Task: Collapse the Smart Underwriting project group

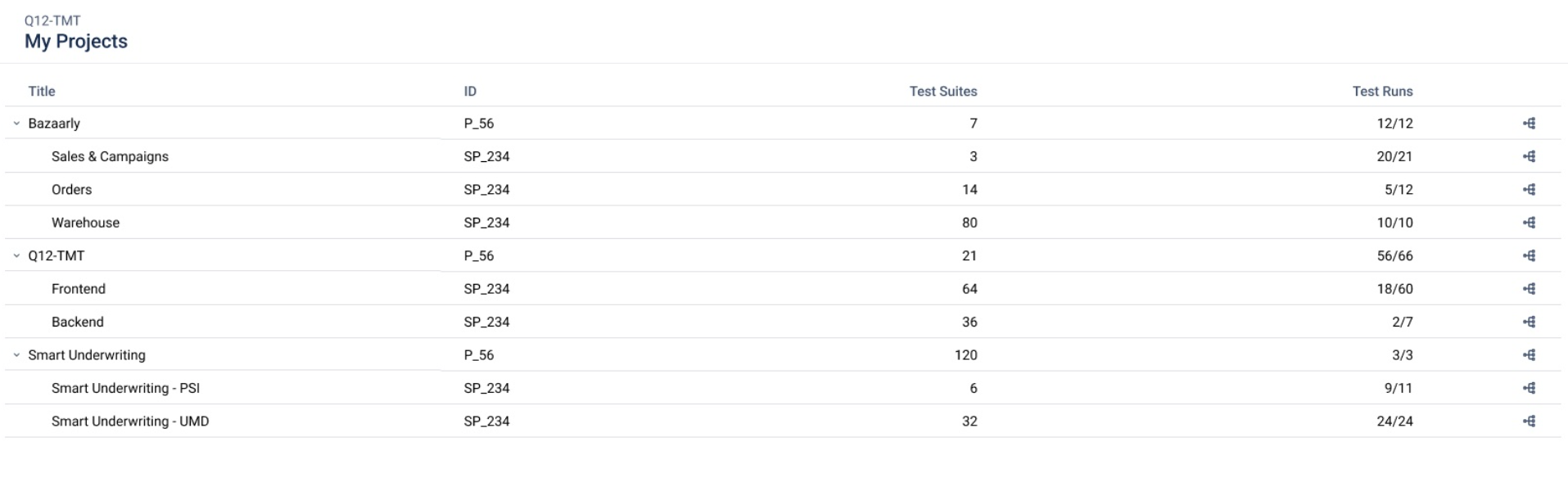Action: click(x=16, y=355)
